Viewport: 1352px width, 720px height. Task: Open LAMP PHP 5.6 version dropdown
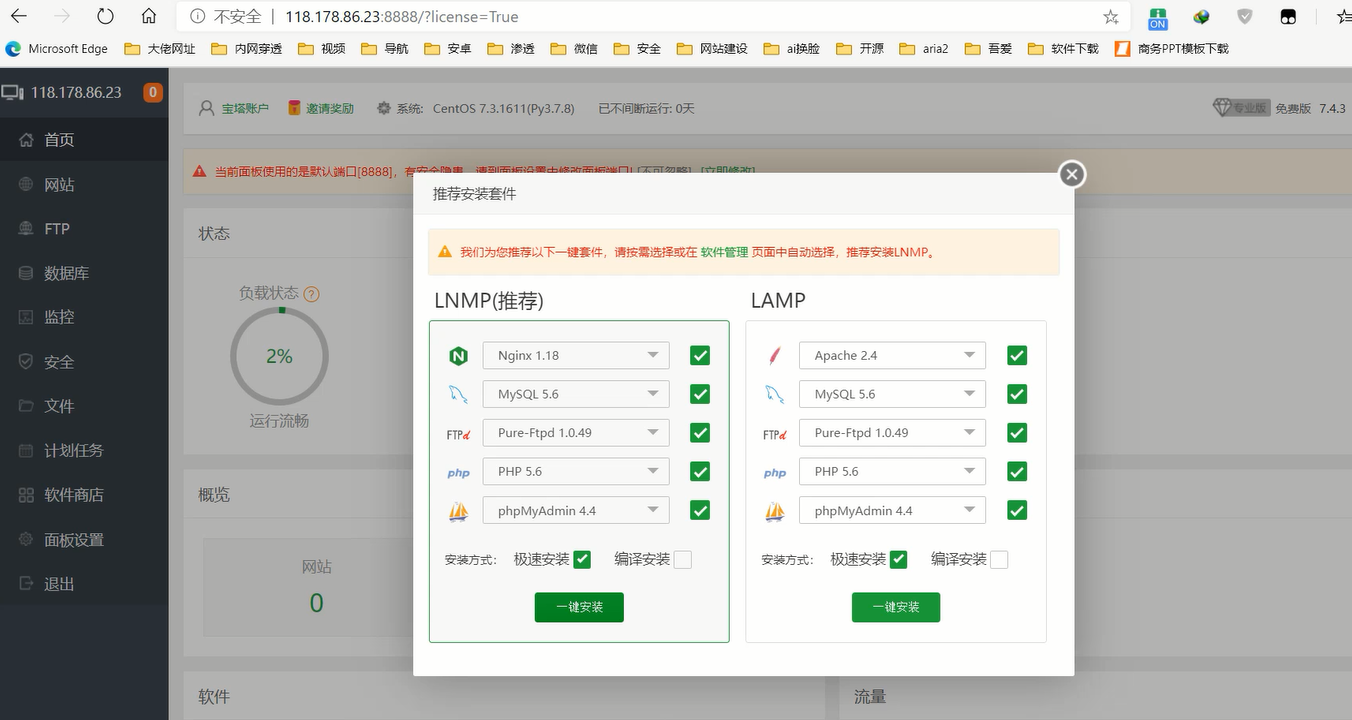[x=892, y=471]
